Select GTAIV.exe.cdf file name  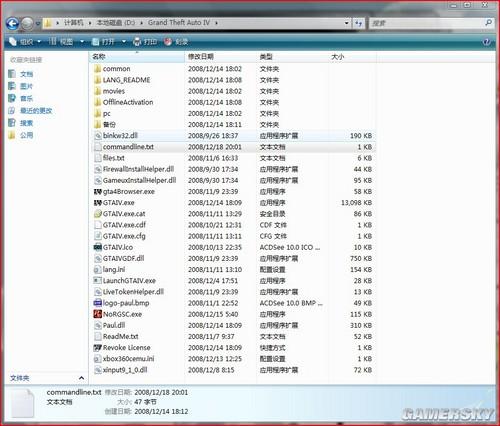tap(124, 225)
